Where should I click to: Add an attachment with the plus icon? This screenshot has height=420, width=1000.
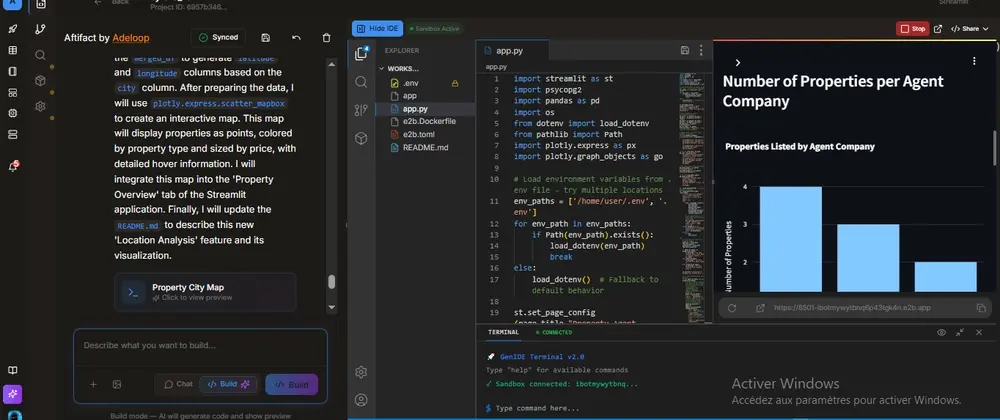tap(93, 384)
